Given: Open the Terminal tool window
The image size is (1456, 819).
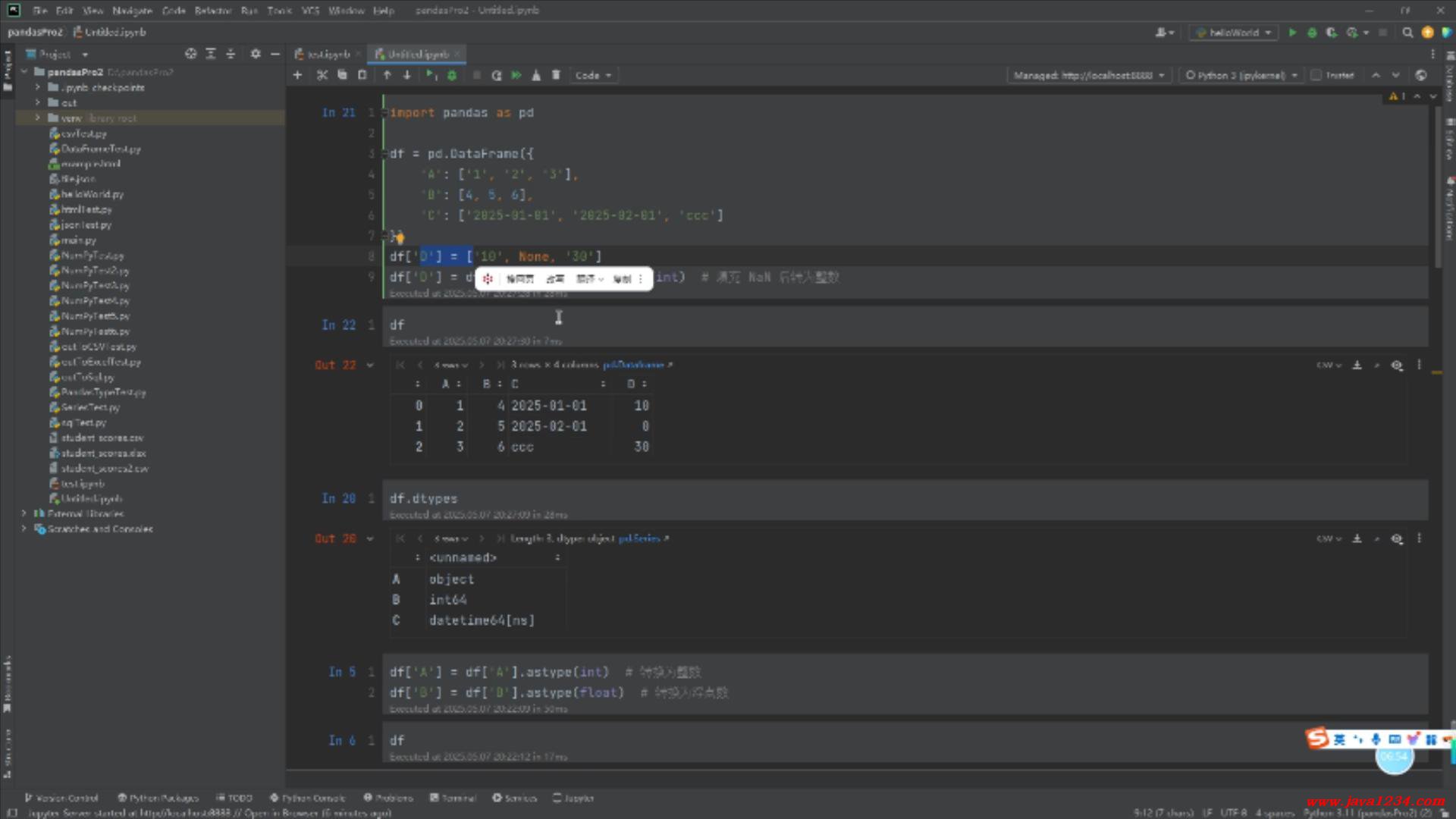Looking at the screenshot, I should click(453, 798).
